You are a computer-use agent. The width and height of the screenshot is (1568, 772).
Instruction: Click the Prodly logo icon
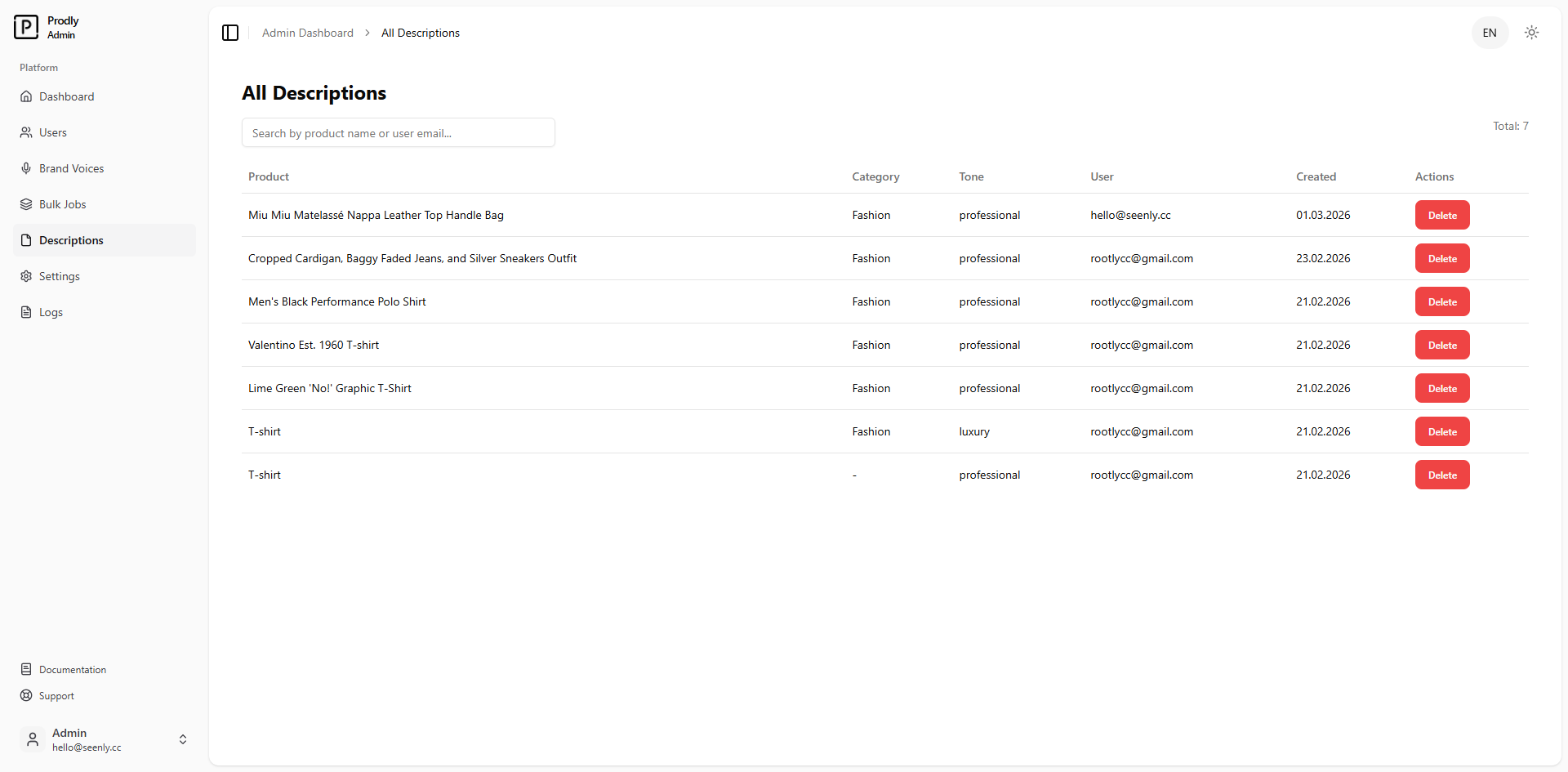coord(26,27)
